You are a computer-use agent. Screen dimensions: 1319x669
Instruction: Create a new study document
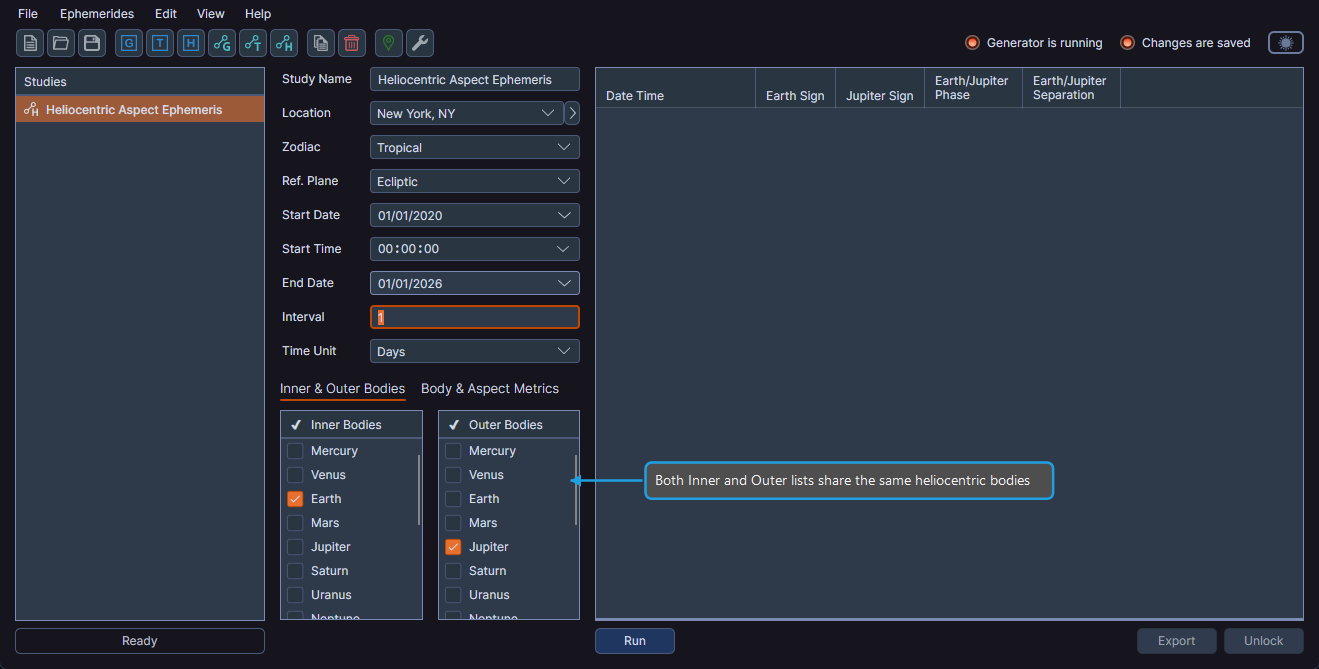pos(29,43)
